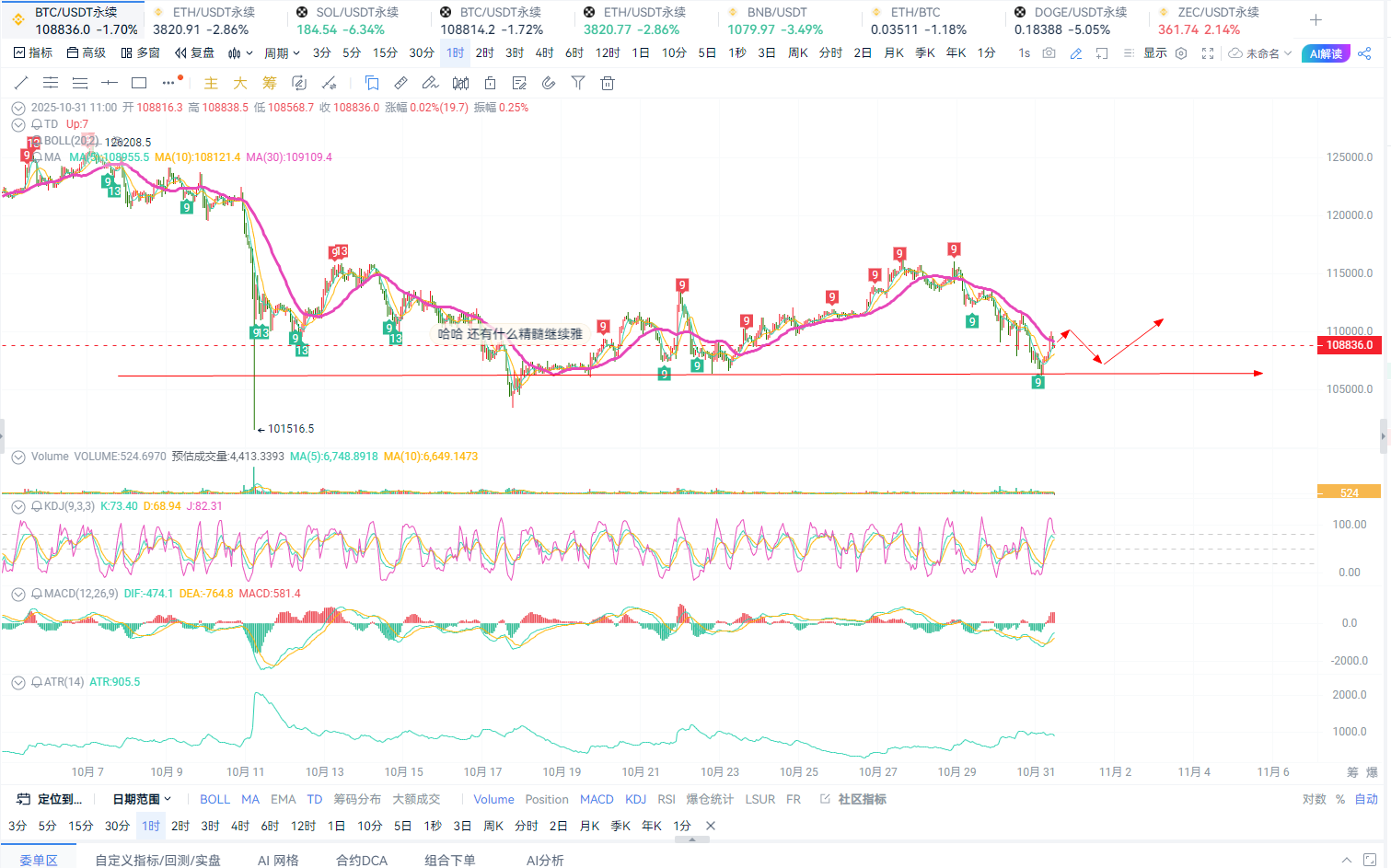Image resolution: width=1391 pixels, height=868 pixels.
Task: Click the filter funnel icon in drawing toolbar
Action: click(x=578, y=83)
